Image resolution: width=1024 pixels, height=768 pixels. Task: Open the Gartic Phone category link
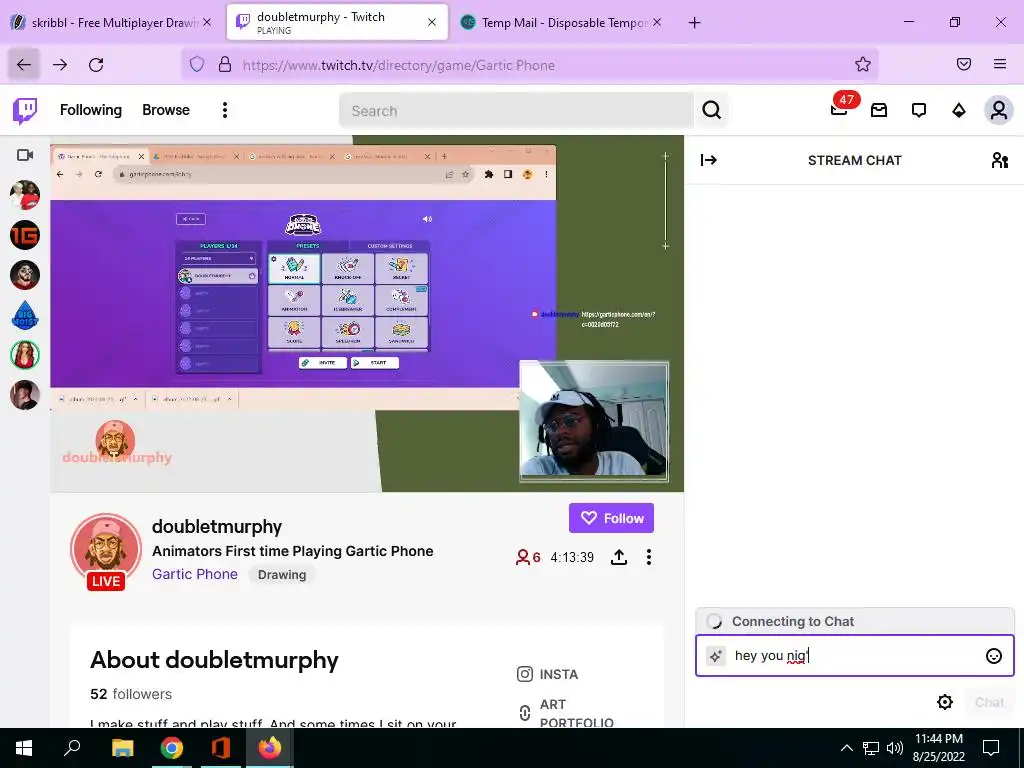(x=195, y=574)
